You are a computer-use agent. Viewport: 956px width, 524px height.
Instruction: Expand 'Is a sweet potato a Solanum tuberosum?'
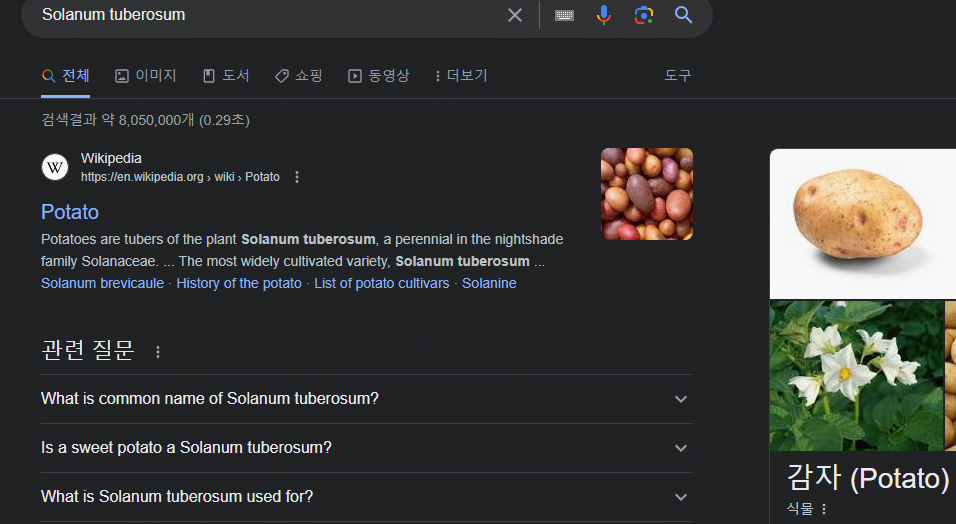tap(366, 448)
